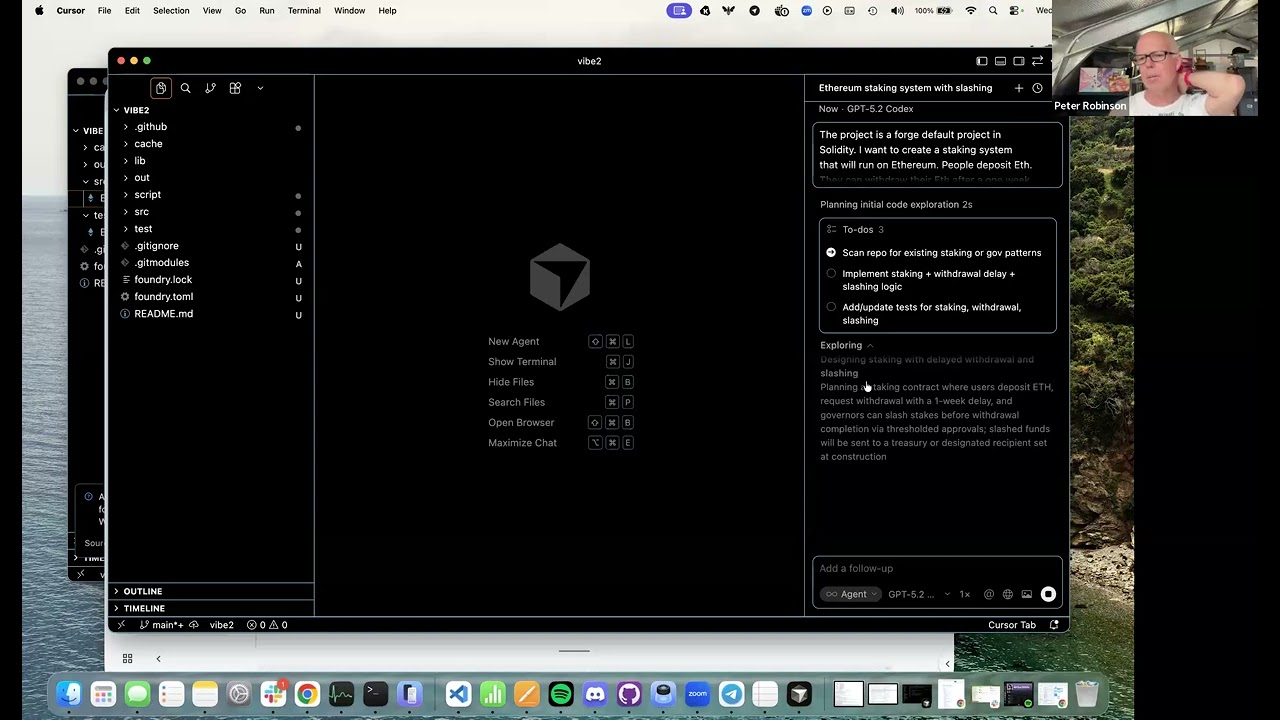Click the Add a follow-up input

point(936,568)
